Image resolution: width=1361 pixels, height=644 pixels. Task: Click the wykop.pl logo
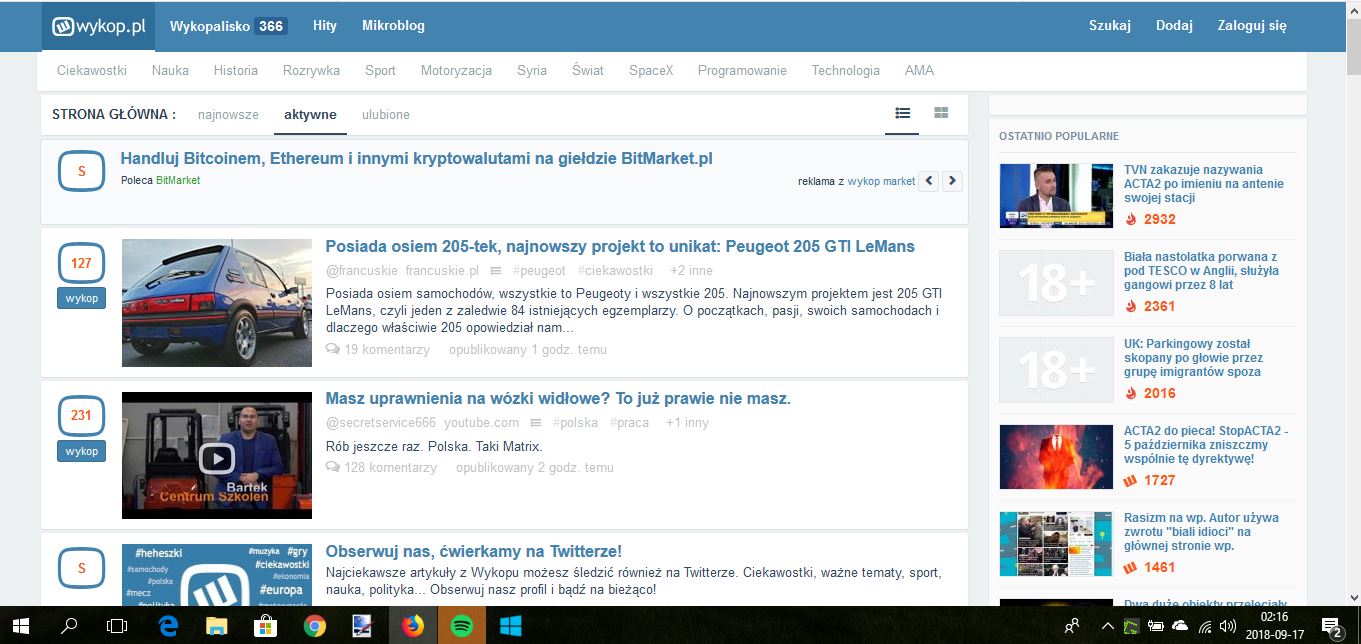point(99,26)
